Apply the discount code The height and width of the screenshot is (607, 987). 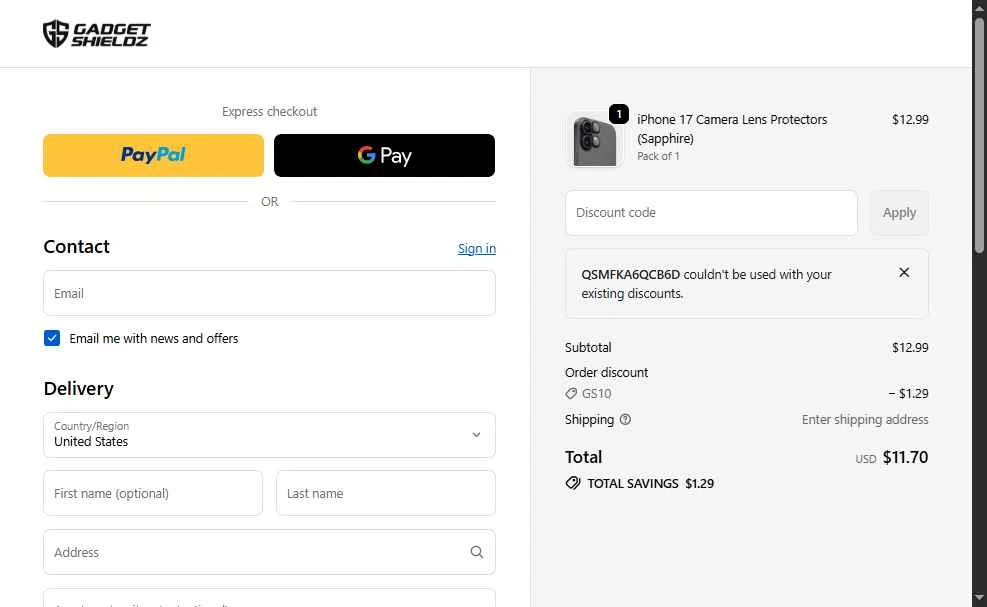[x=899, y=213]
